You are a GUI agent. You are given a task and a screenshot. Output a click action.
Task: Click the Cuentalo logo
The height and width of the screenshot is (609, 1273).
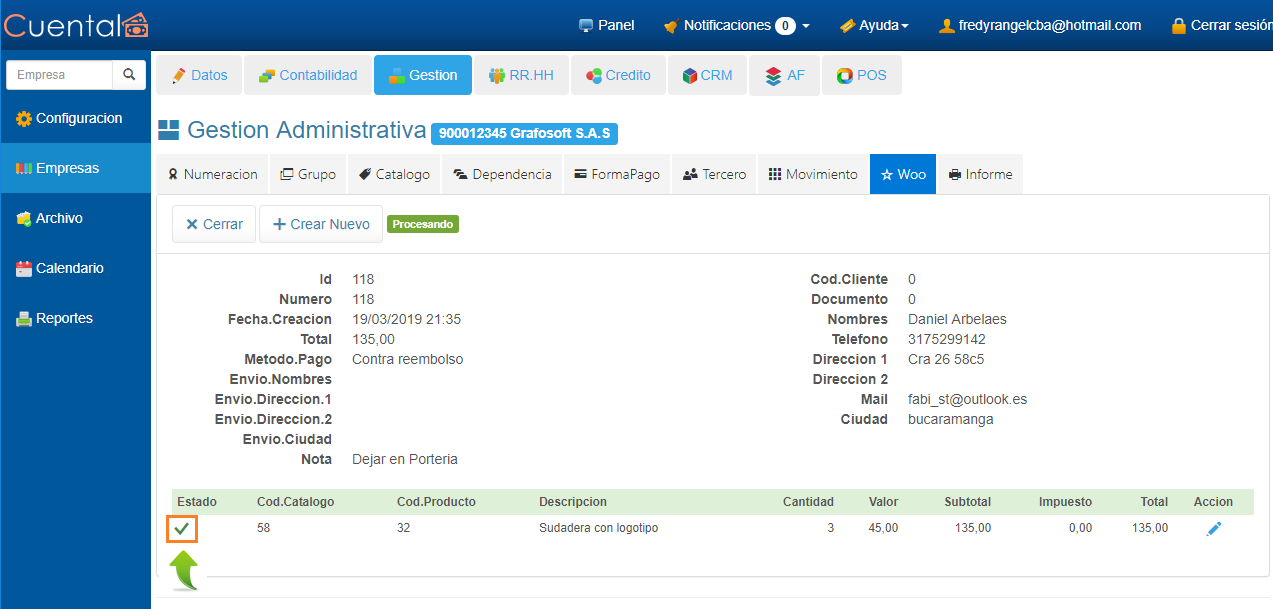[76, 25]
